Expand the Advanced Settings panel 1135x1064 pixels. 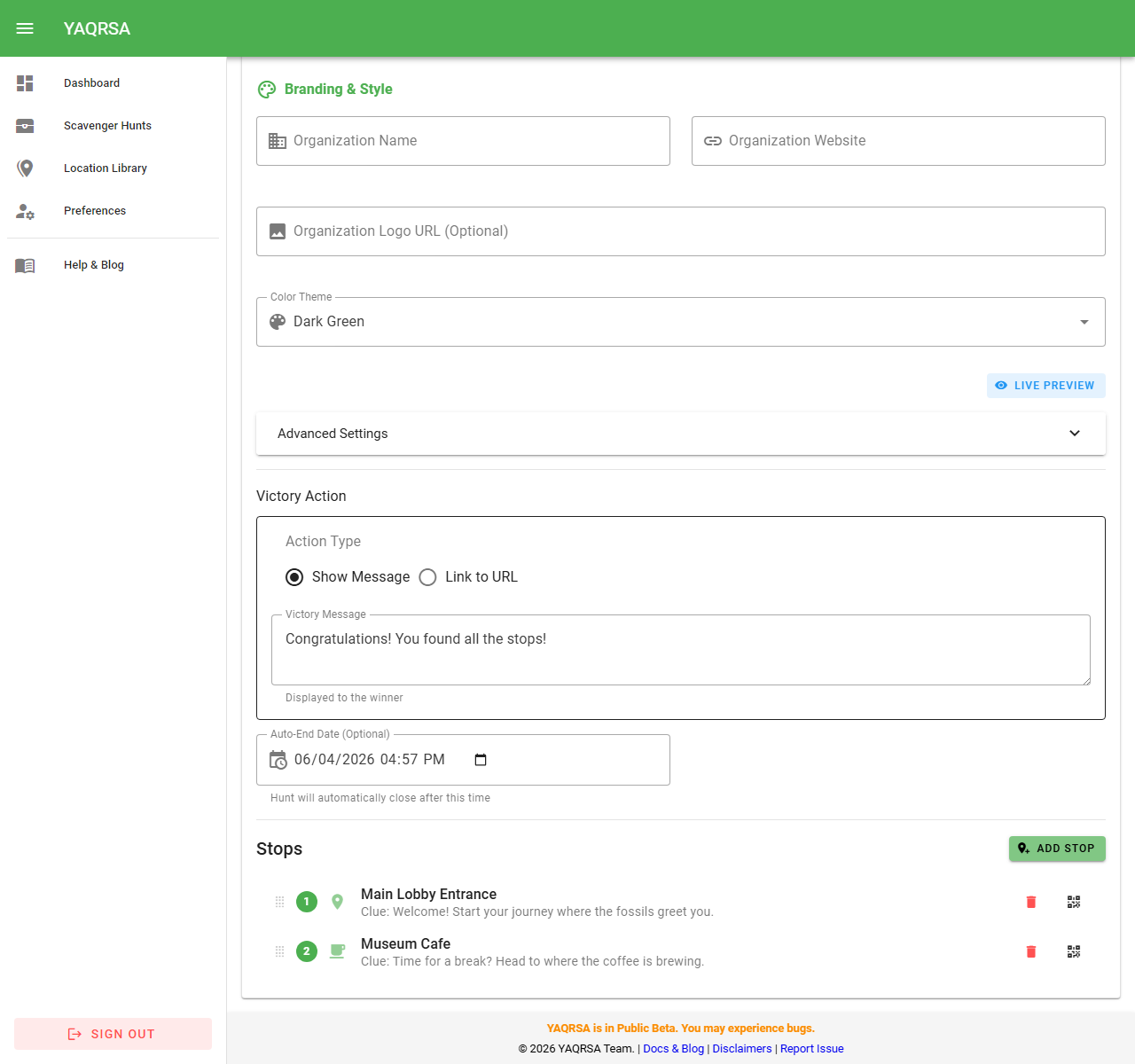coord(681,434)
